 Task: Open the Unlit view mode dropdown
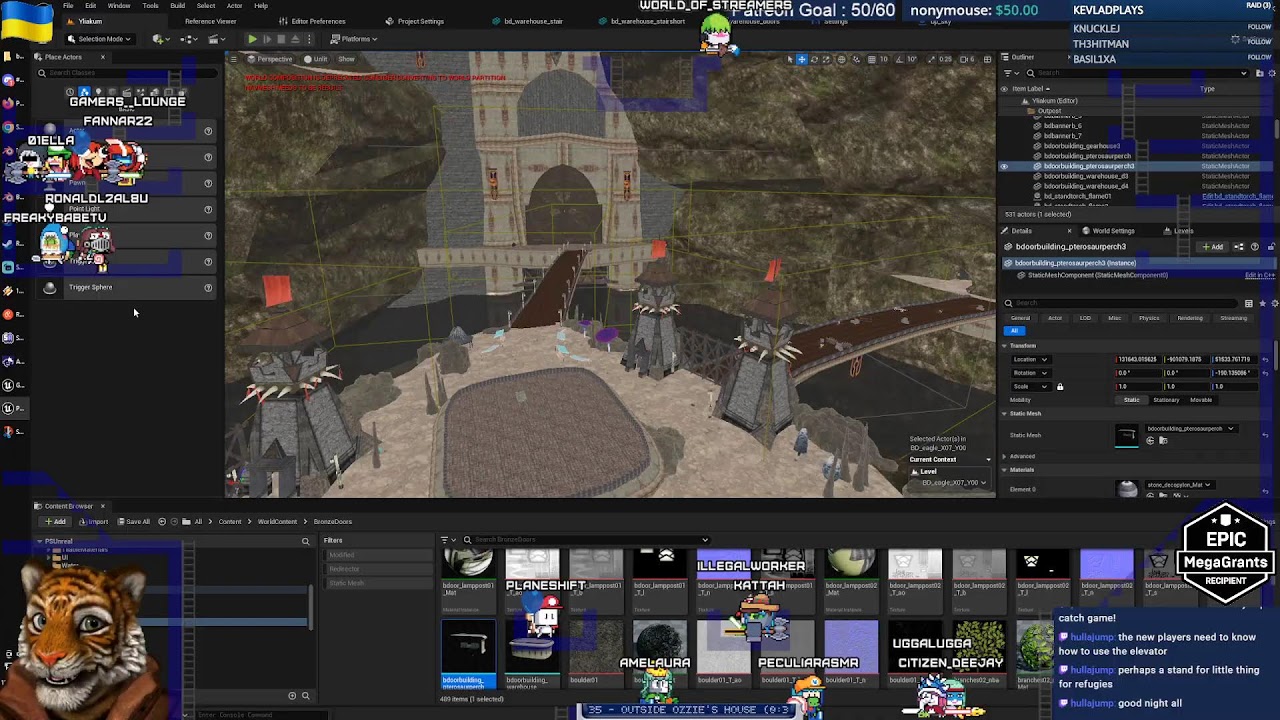(317, 59)
